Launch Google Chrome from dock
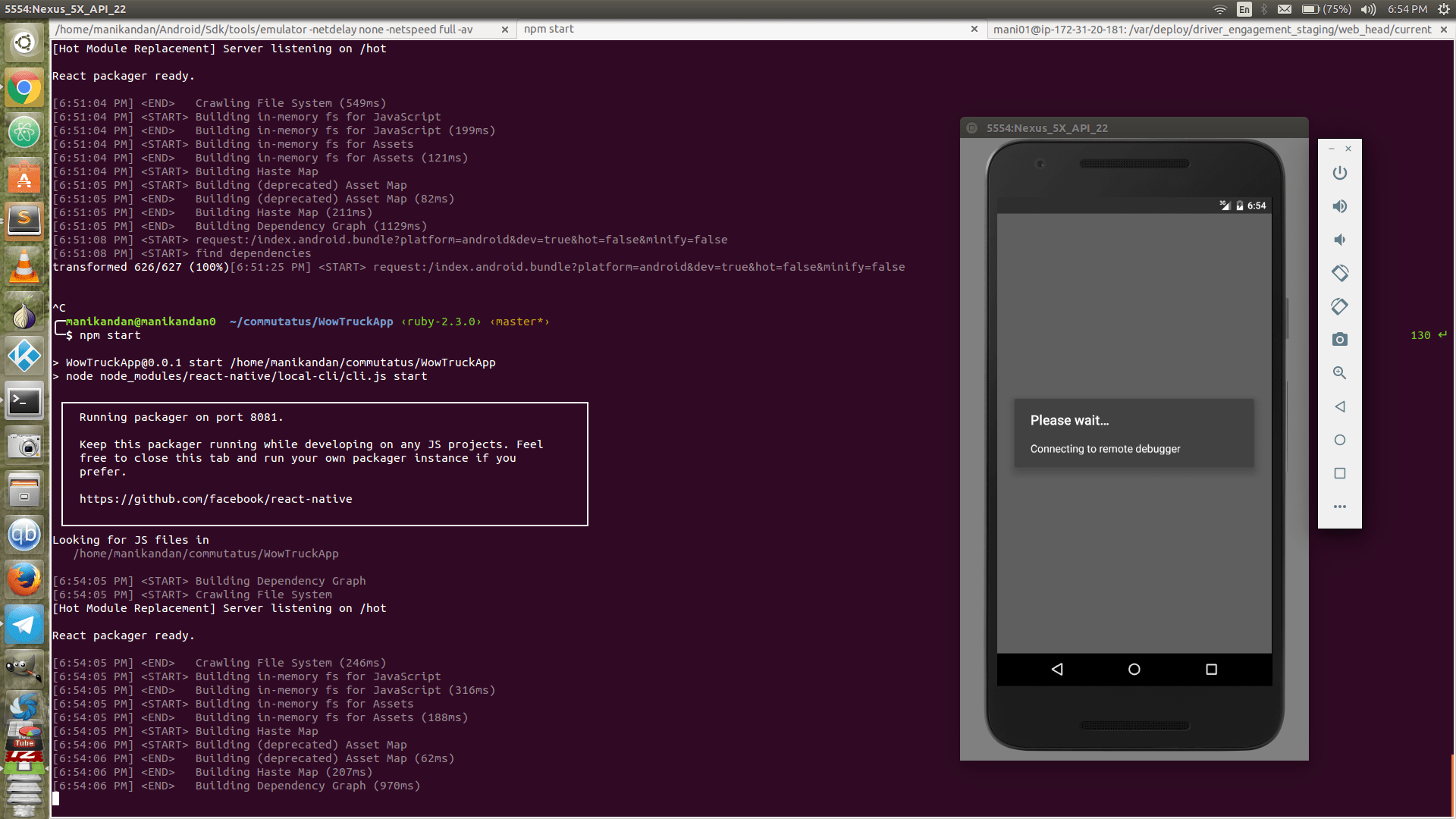 coord(24,88)
